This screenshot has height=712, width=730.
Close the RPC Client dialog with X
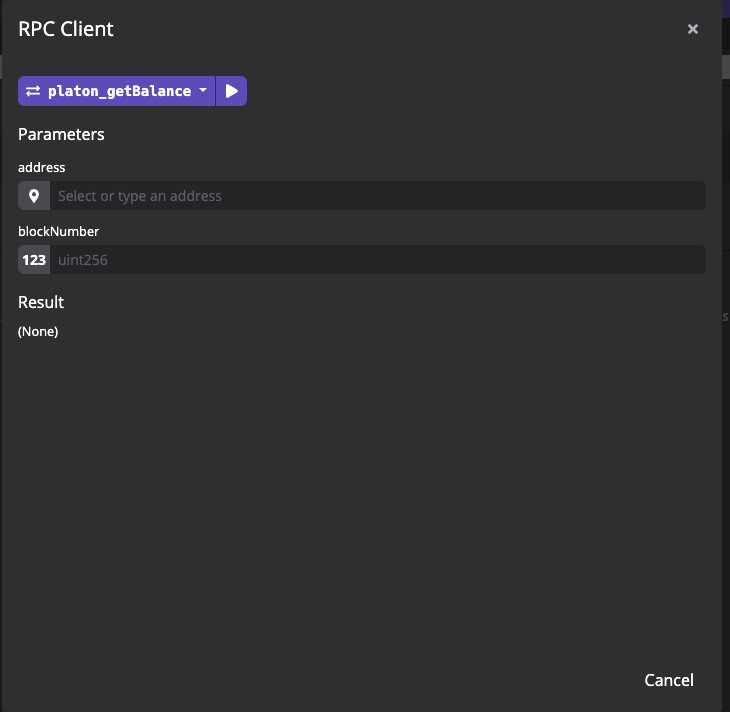tap(692, 29)
